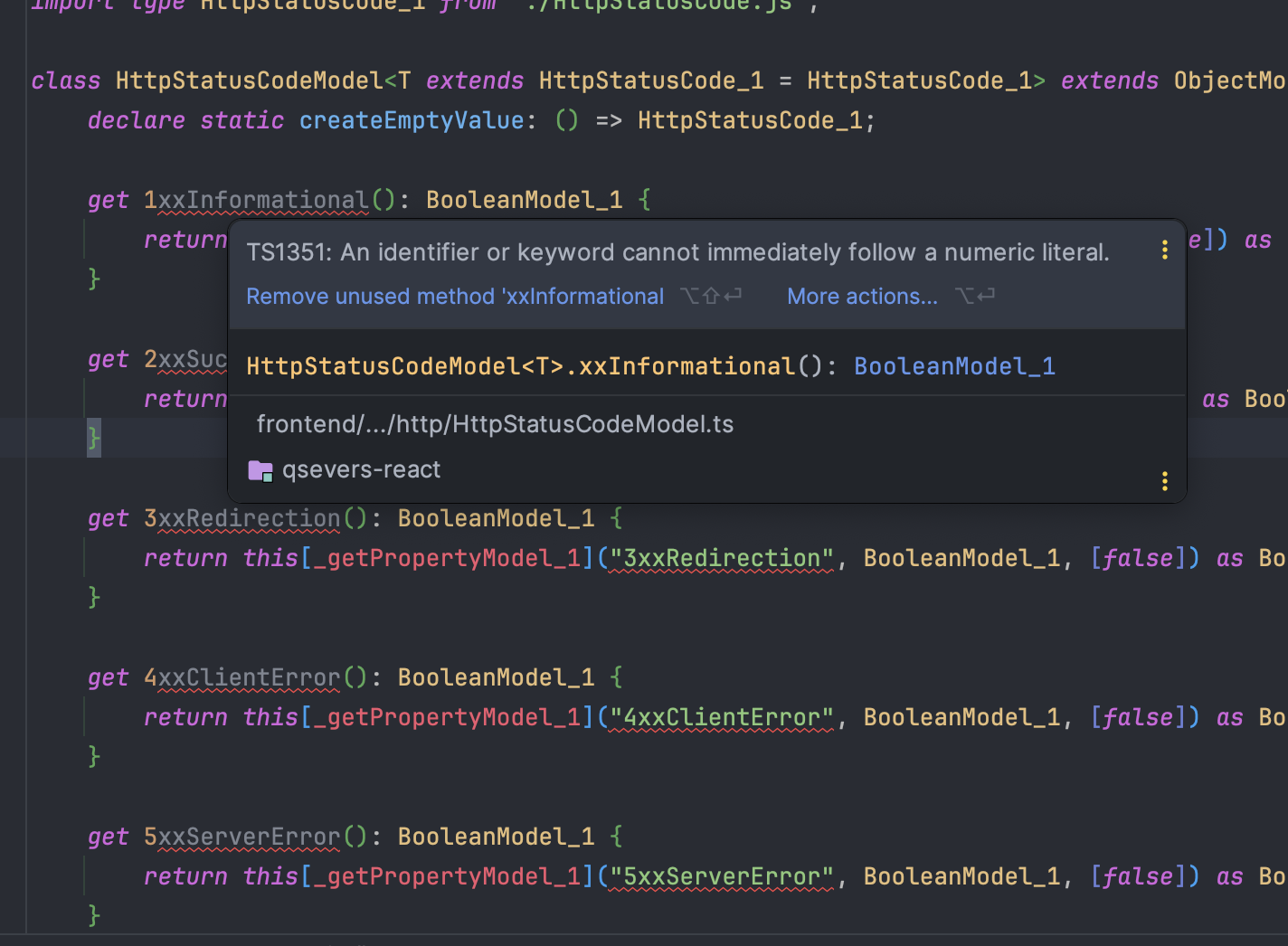Click the frontend/.../http/HttpStatusCodeModel.ts file path

(x=495, y=424)
